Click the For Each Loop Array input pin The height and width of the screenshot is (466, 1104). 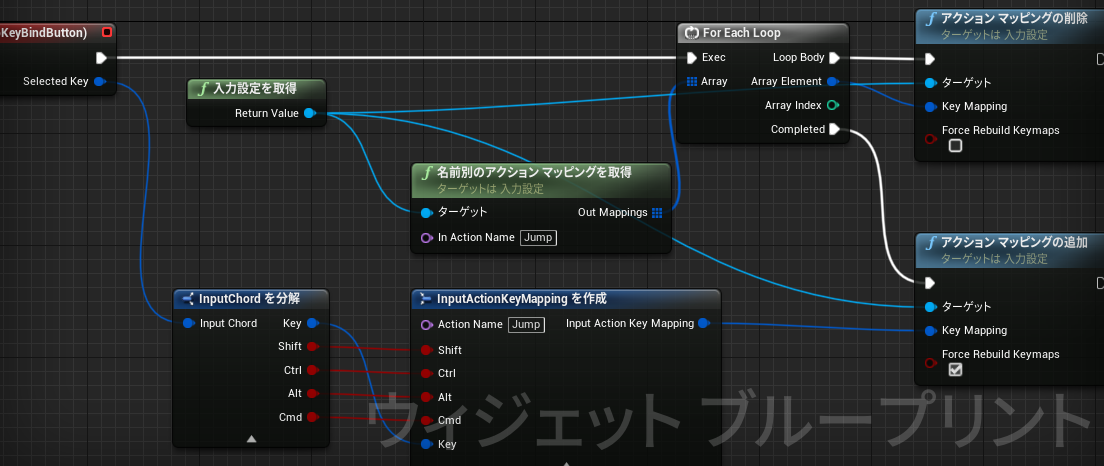coord(691,82)
